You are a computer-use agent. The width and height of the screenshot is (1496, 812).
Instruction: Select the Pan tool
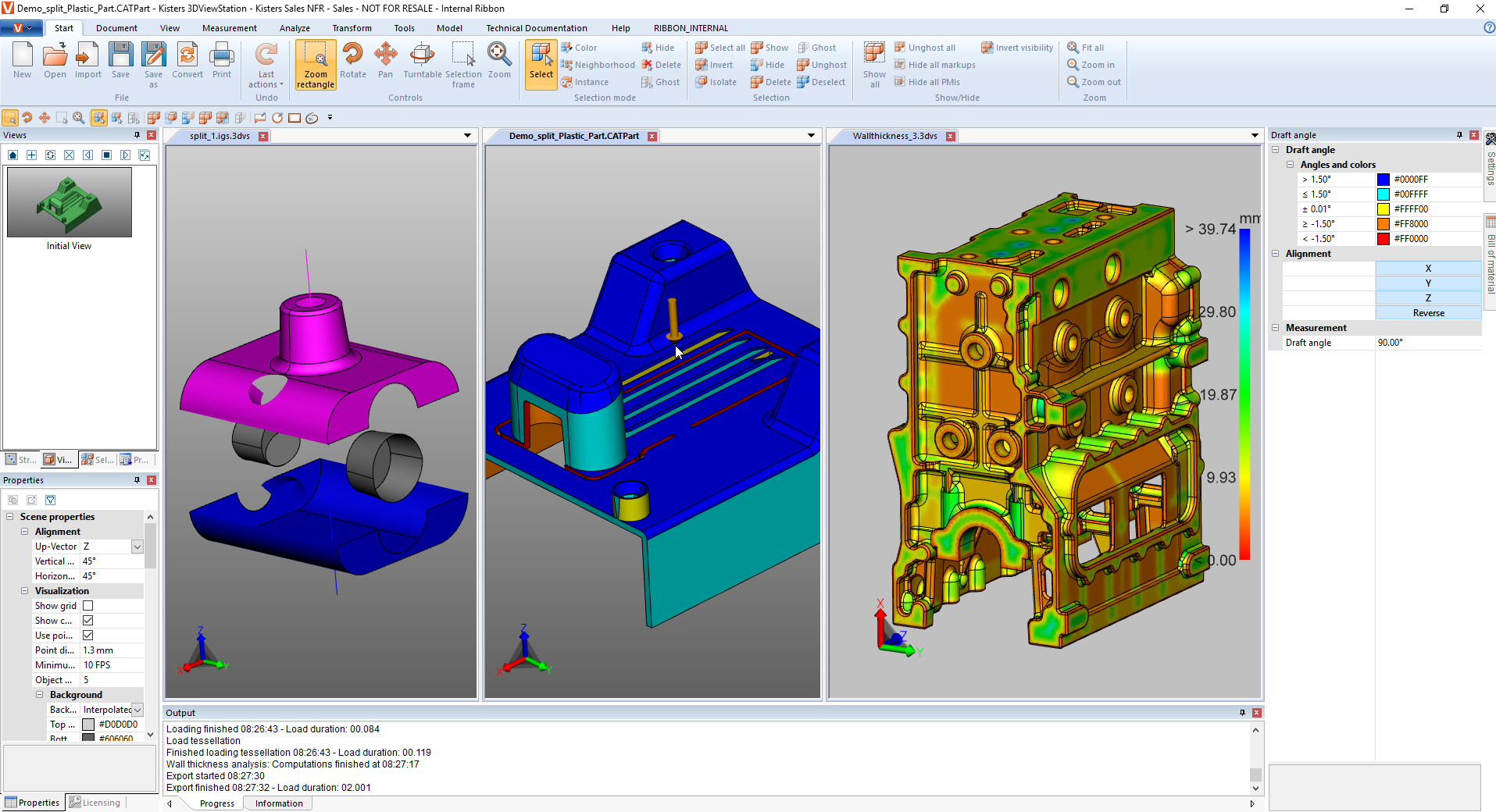(385, 61)
